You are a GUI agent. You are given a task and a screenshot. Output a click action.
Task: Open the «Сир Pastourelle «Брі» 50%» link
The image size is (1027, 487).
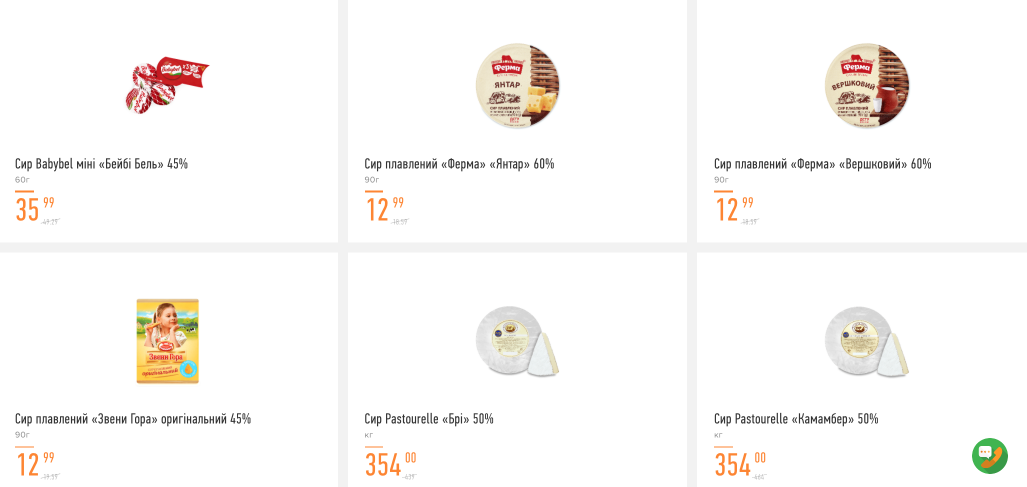[x=429, y=419]
